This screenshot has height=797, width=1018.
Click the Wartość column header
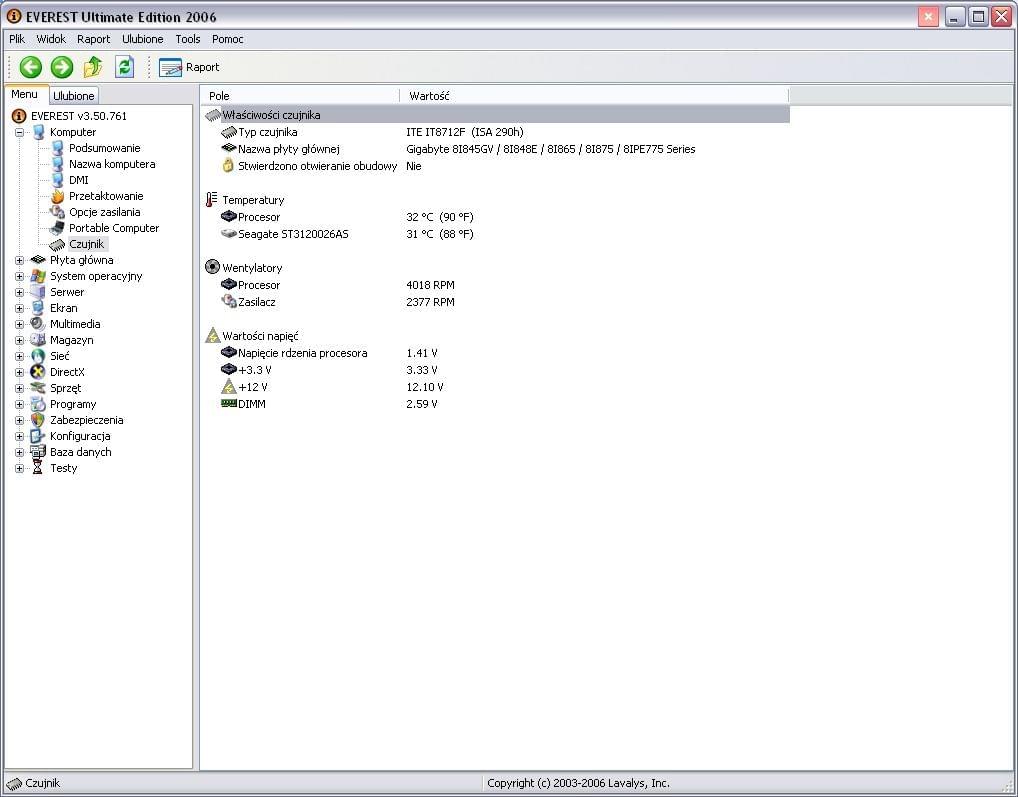pyautogui.click(x=429, y=96)
